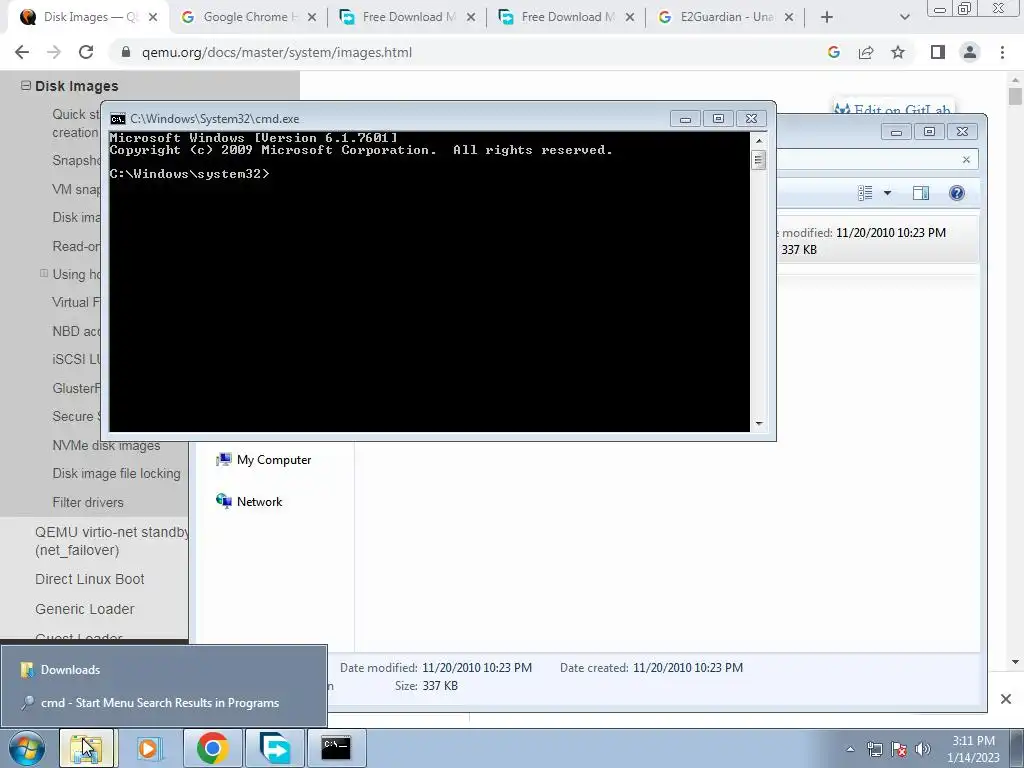Choose Downloads in taskbar preview list

click(x=164, y=669)
